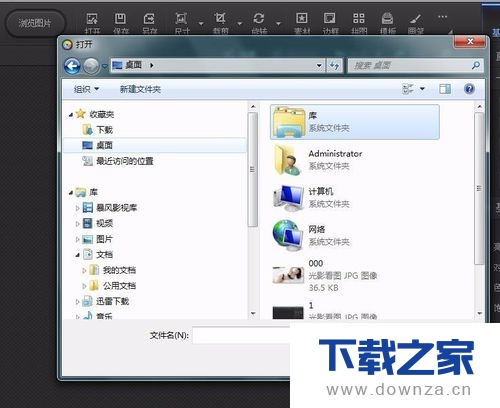Change view with the views icon

tap(408, 89)
